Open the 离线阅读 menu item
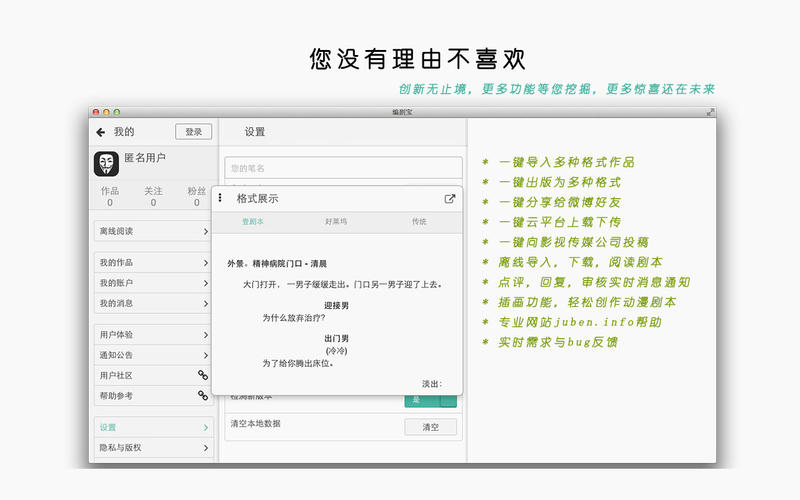The width and height of the screenshot is (800, 500). pyautogui.click(x=153, y=231)
